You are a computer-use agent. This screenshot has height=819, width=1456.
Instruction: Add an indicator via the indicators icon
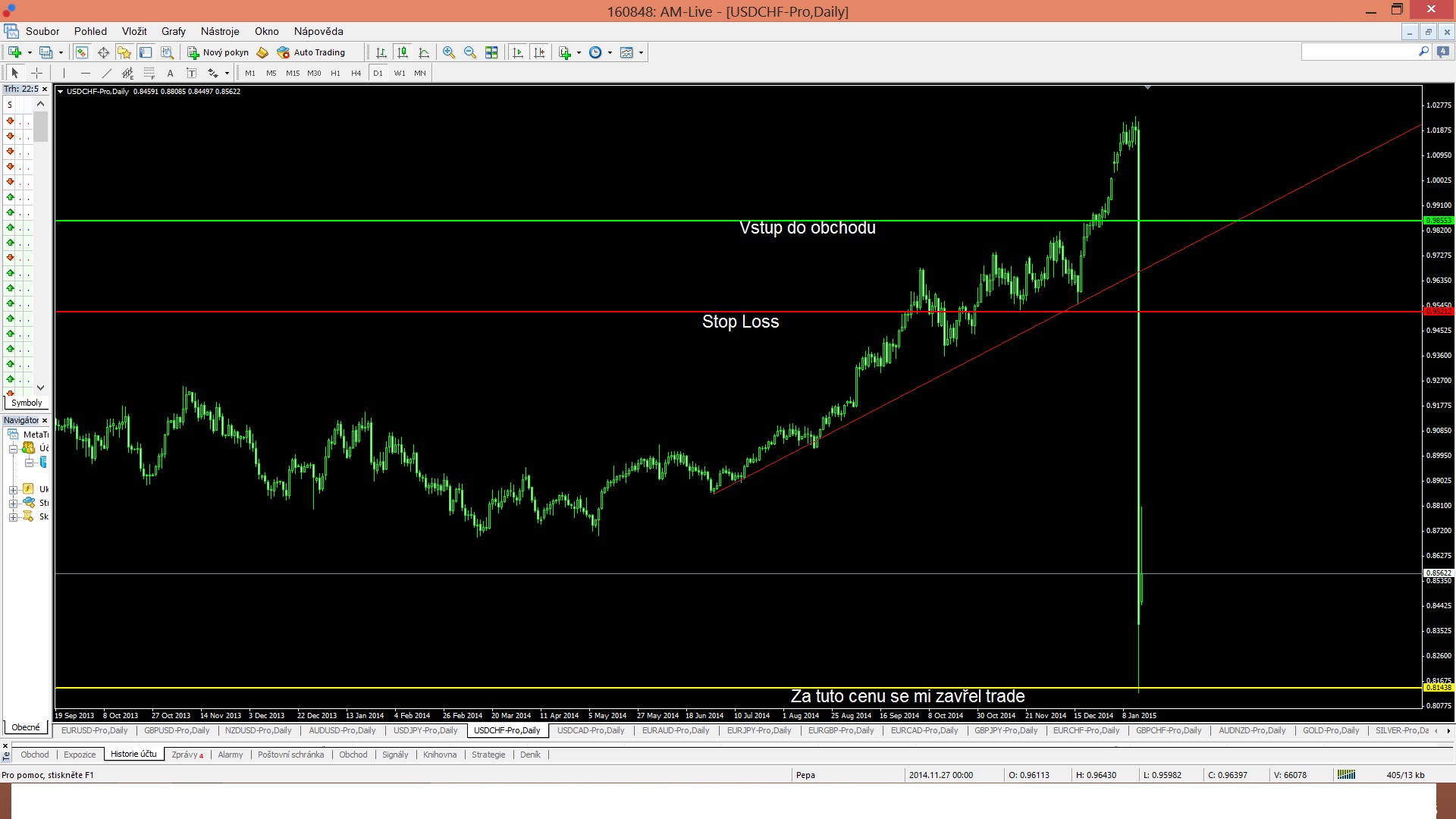[x=565, y=52]
